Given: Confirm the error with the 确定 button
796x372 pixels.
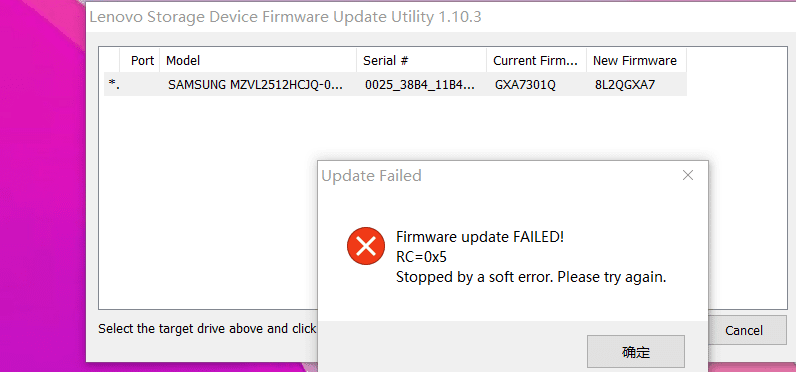Looking at the screenshot, I should (x=636, y=351).
